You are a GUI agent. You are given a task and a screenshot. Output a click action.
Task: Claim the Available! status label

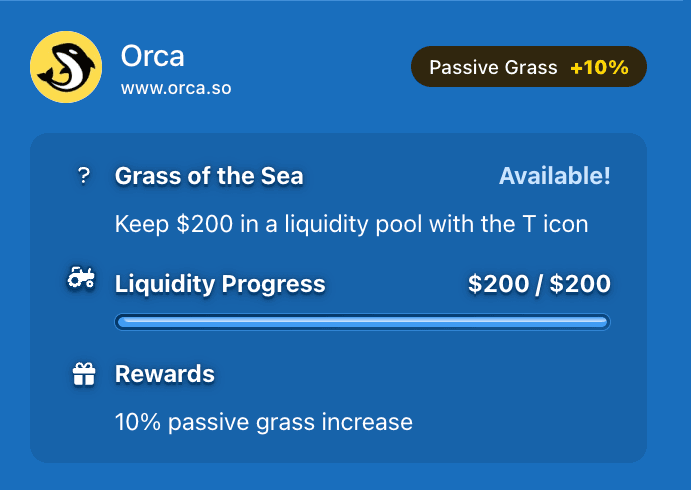click(x=555, y=176)
